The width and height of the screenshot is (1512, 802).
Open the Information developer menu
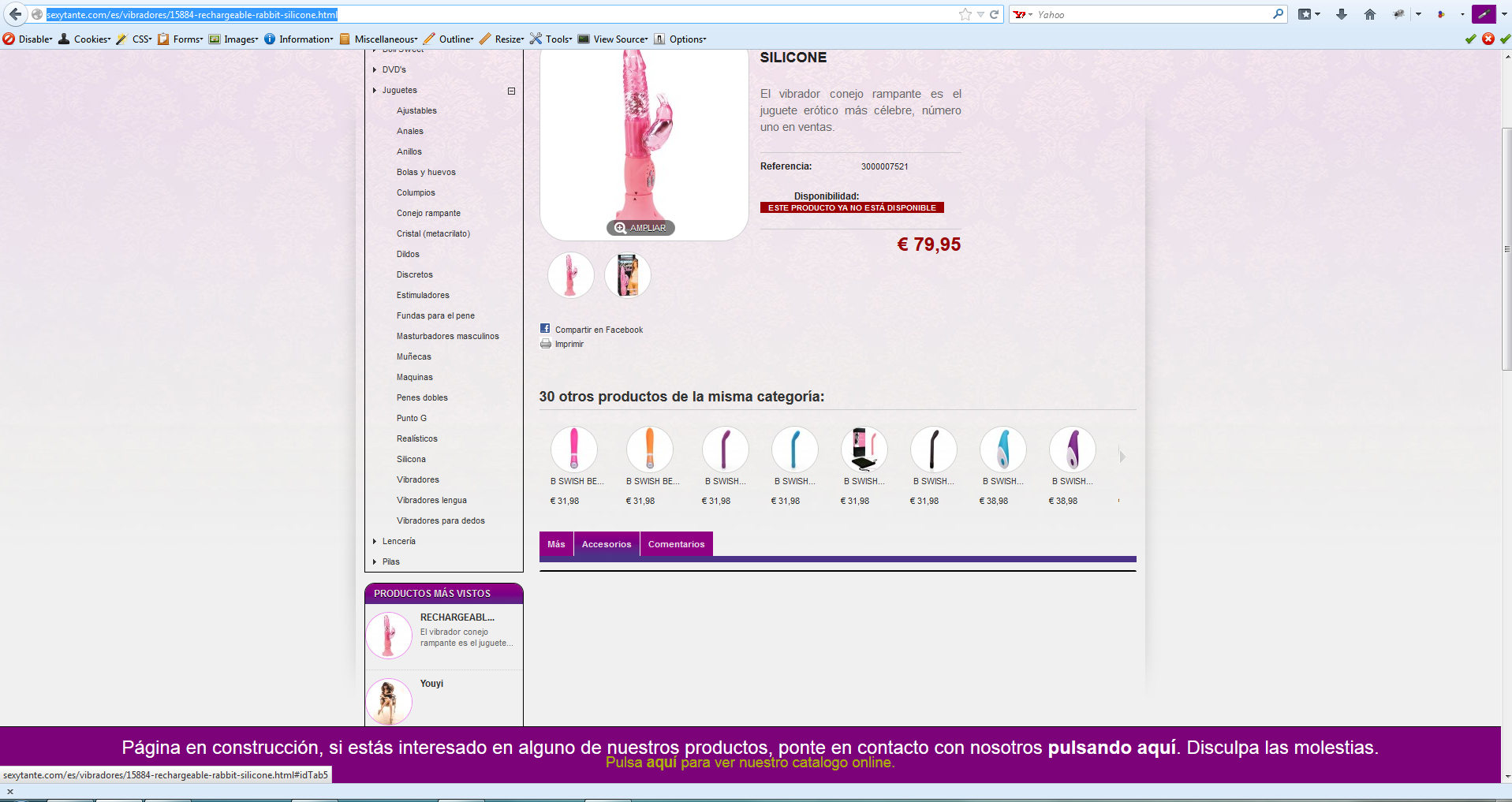(299, 39)
